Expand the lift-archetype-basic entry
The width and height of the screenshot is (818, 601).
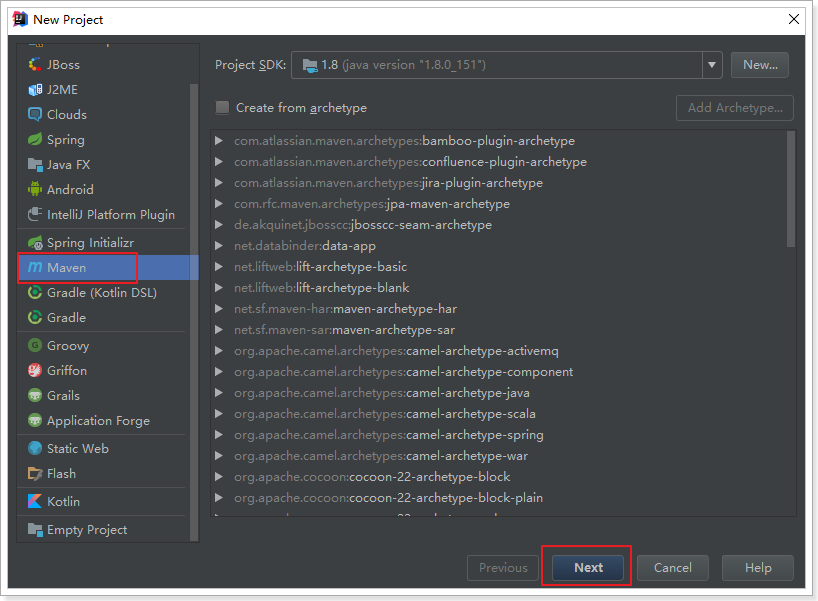pyautogui.click(x=219, y=267)
